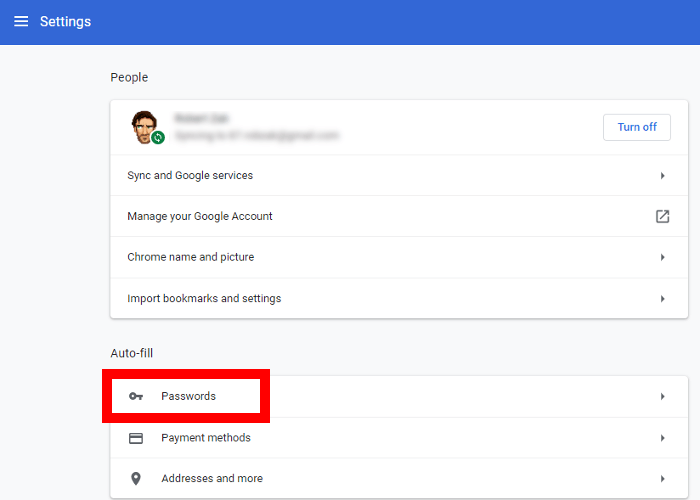The width and height of the screenshot is (700, 500).
Task: Expand Chrome name and picture arrow
Action: tap(662, 258)
